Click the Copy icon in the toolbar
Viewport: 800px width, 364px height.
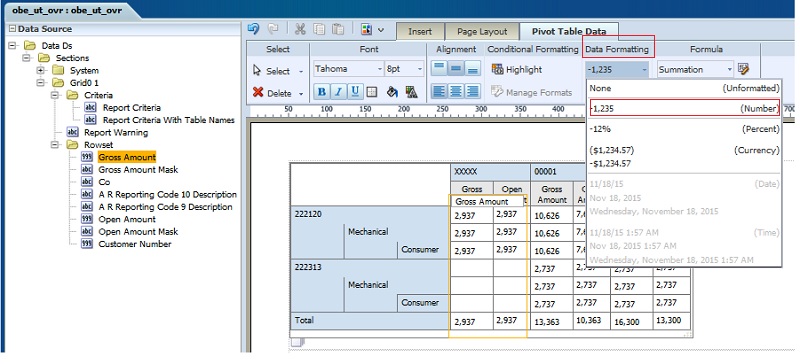(x=319, y=29)
